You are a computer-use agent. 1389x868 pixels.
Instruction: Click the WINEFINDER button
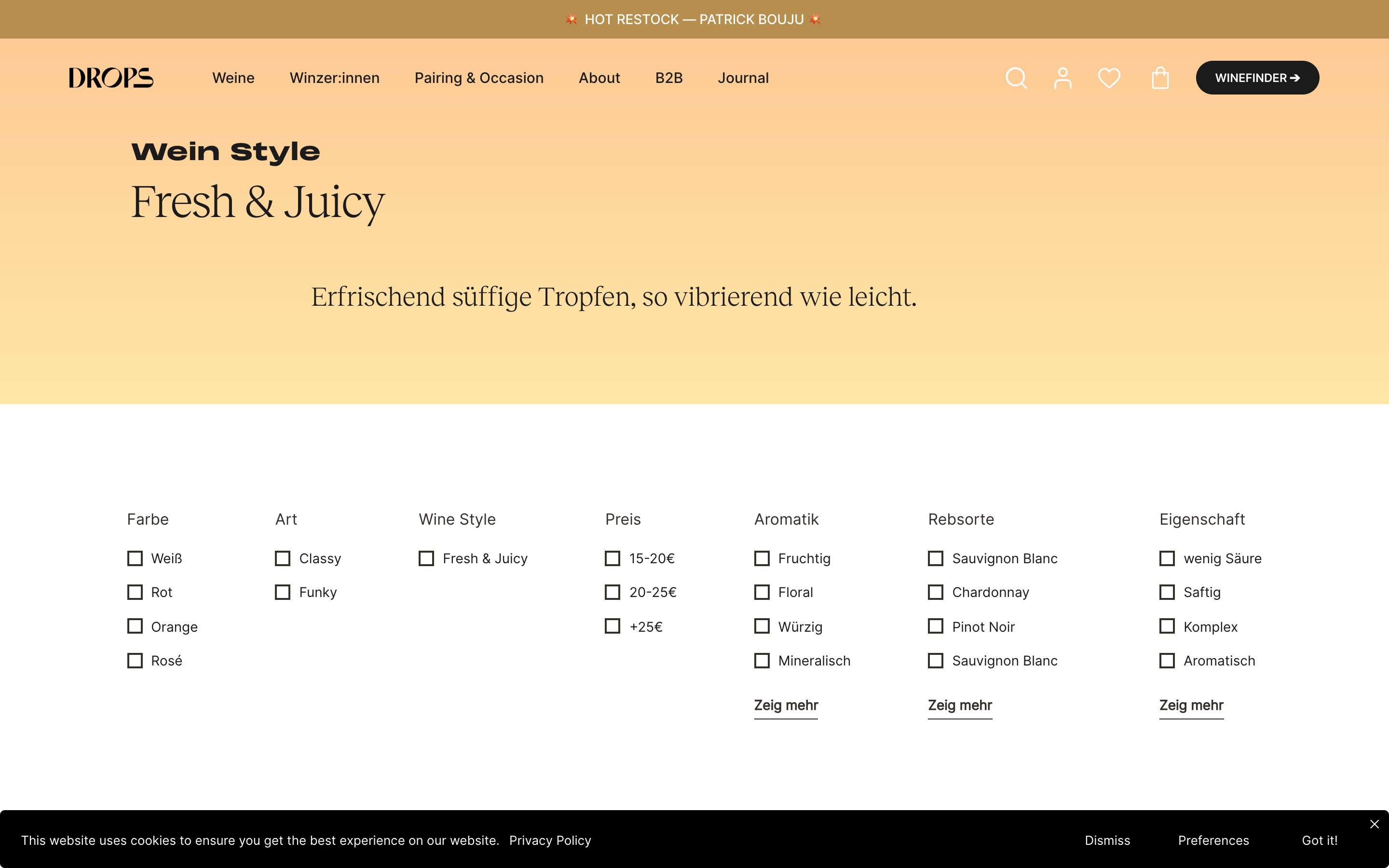[x=1257, y=78]
